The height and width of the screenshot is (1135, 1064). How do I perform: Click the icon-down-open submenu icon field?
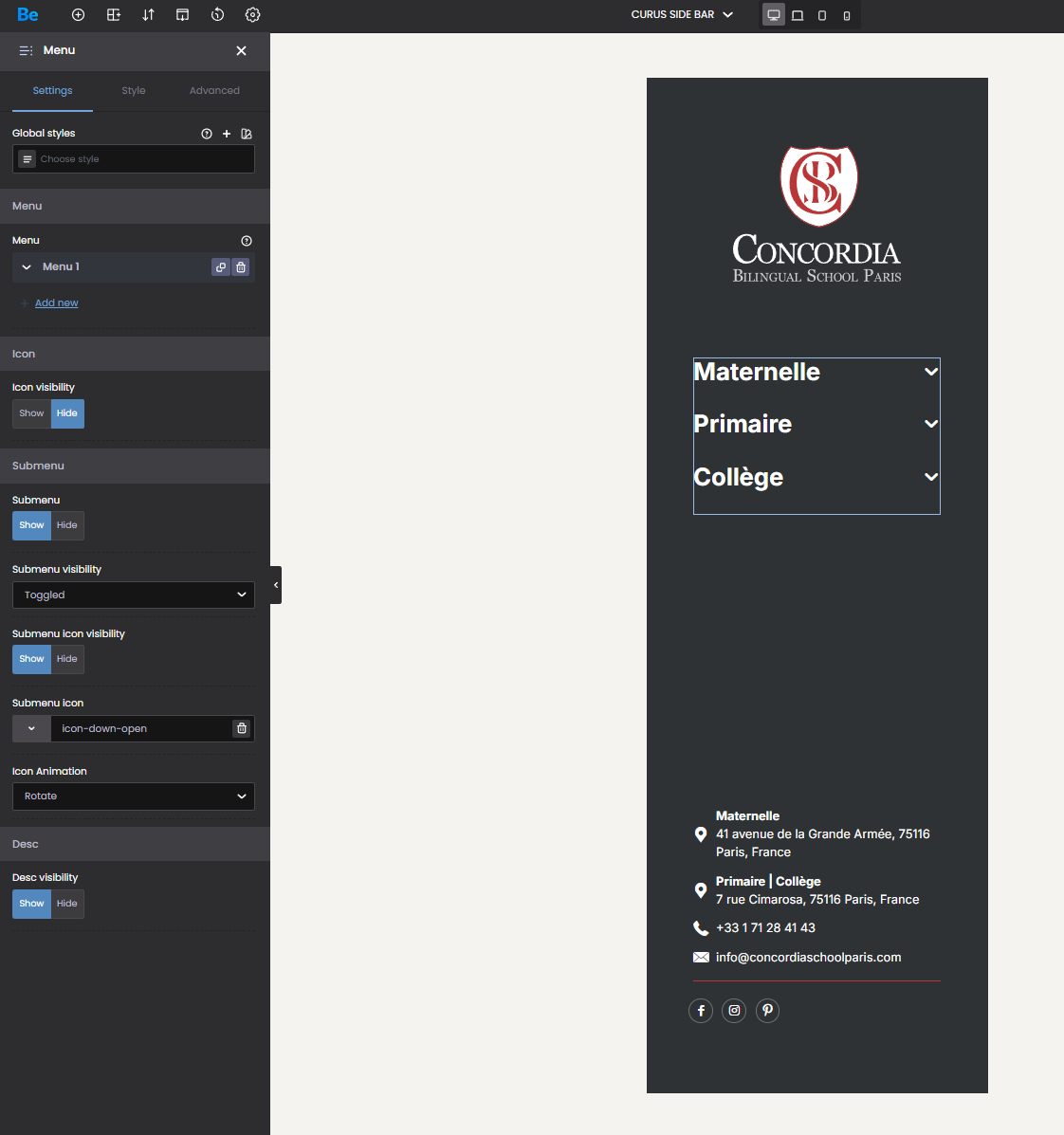tap(141, 728)
